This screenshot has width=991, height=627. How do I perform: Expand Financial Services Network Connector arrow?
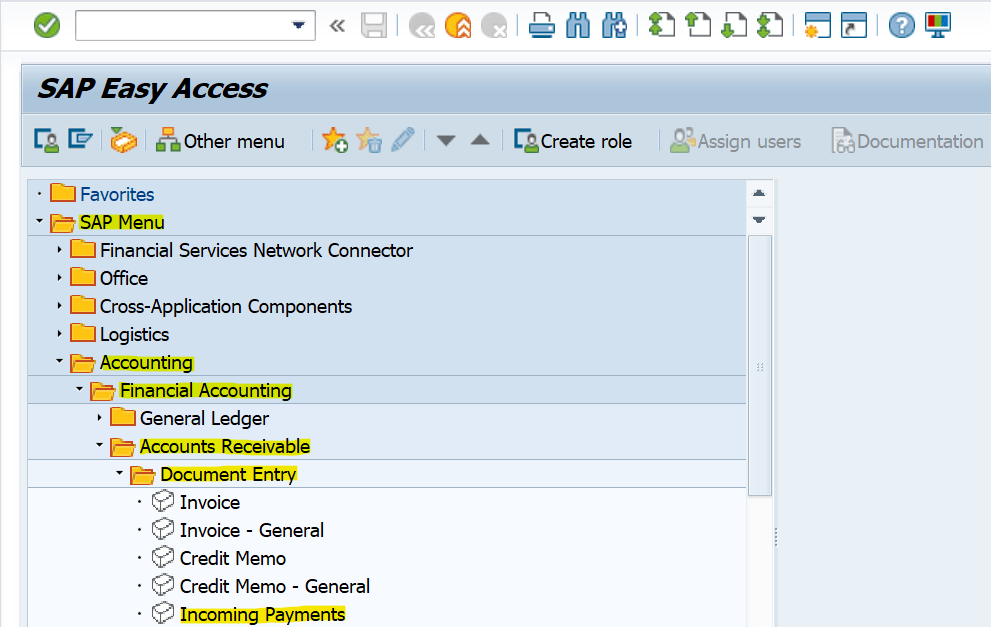(59, 250)
